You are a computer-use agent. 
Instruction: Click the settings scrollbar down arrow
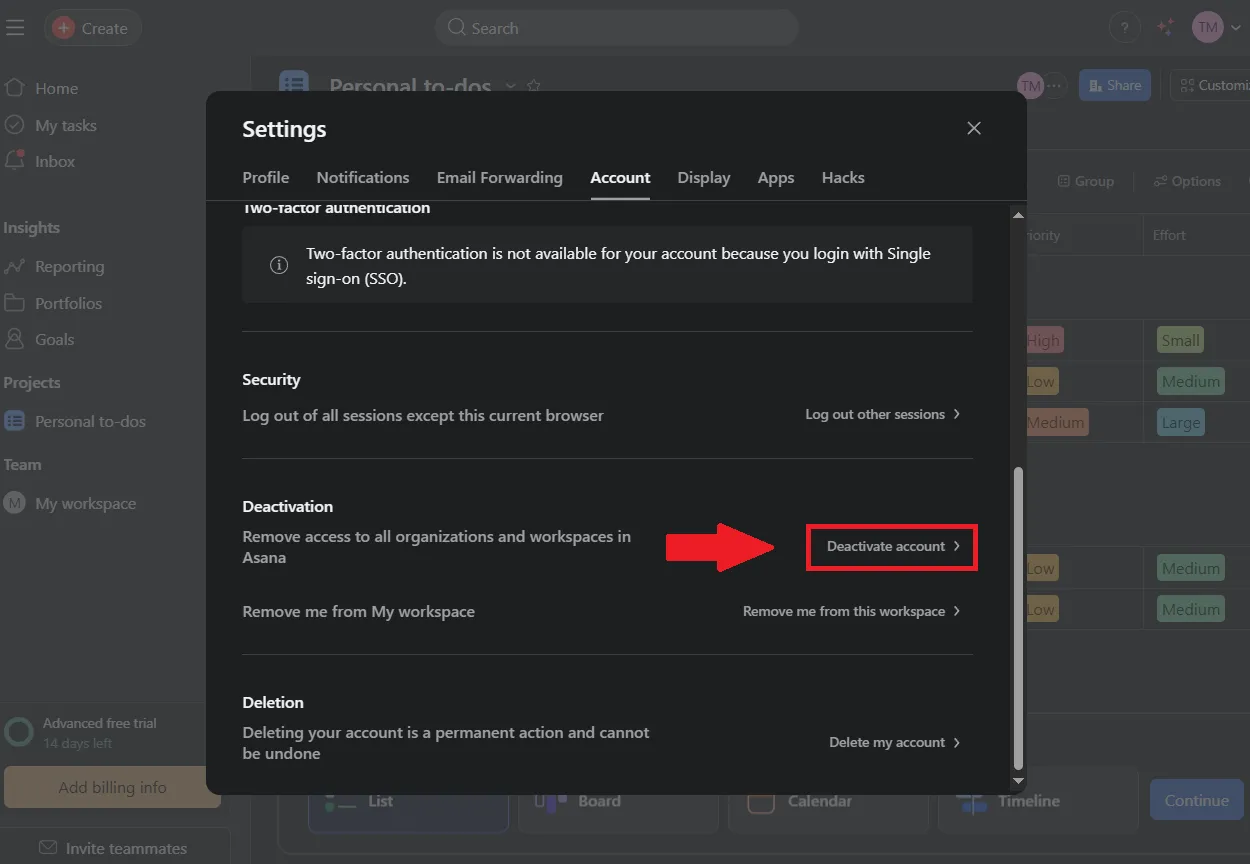point(1018,780)
